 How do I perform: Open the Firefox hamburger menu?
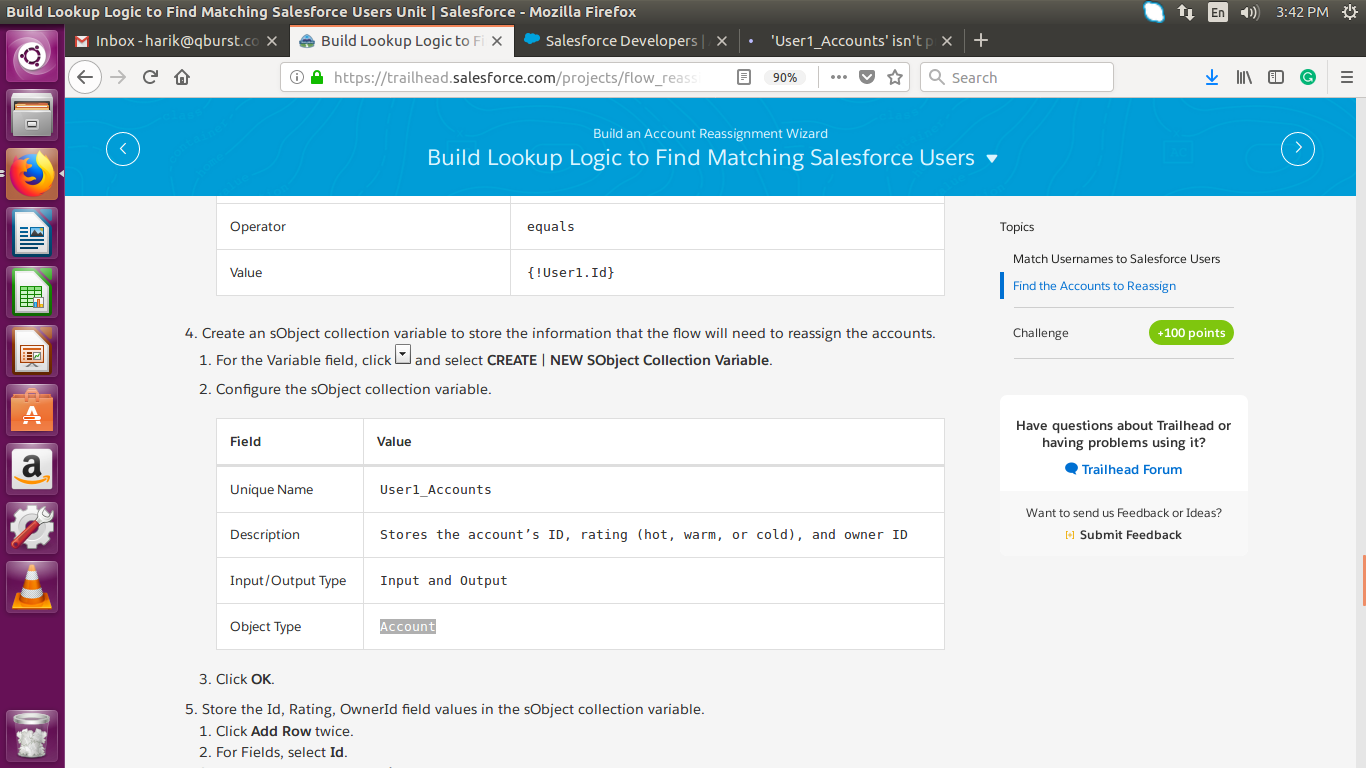1346,77
